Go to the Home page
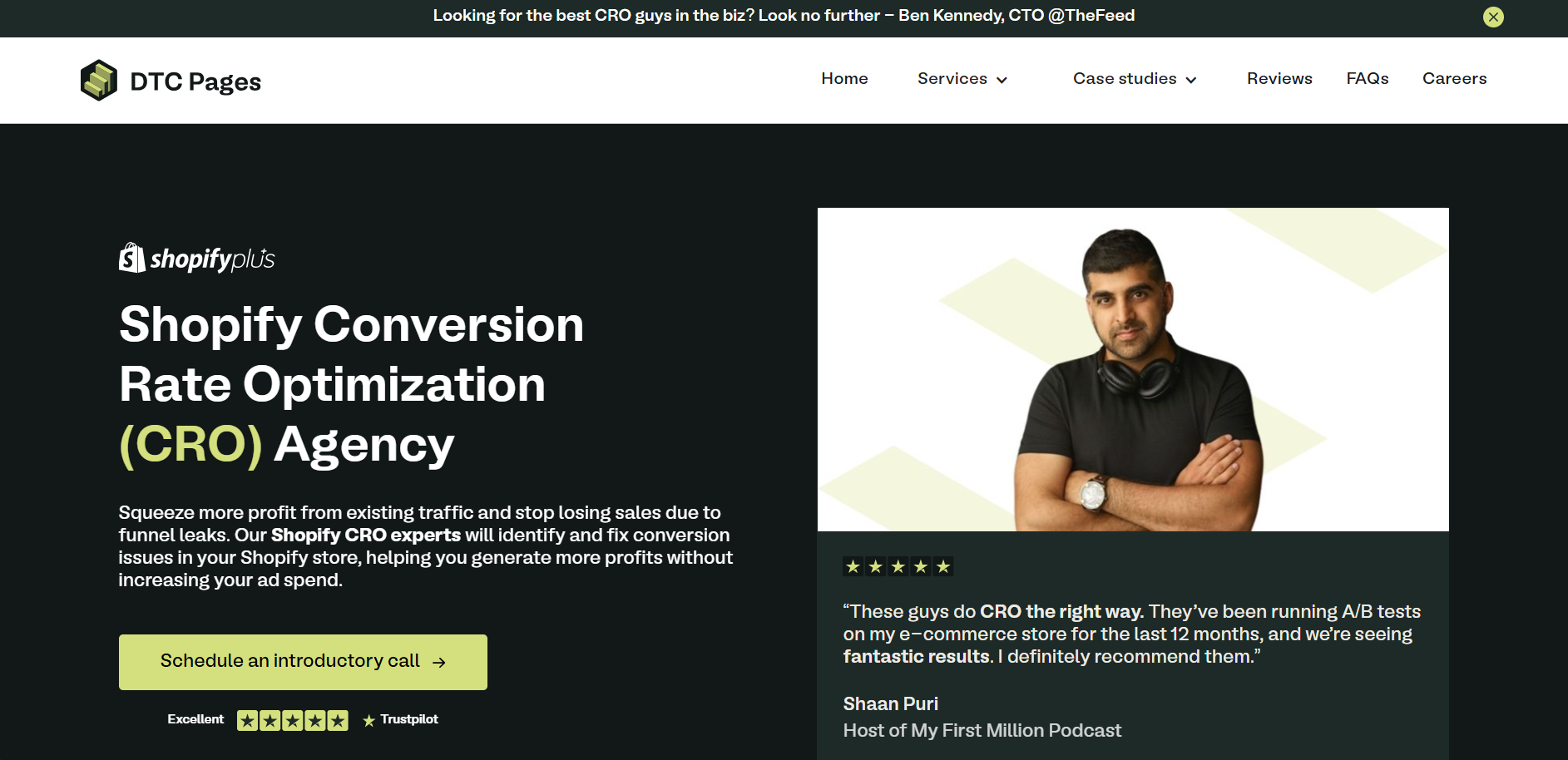Screen dimensions: 1568x760 pos(844,78)
